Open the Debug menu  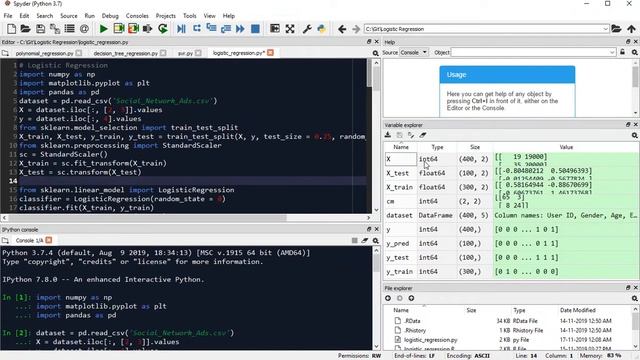[110, 16]
